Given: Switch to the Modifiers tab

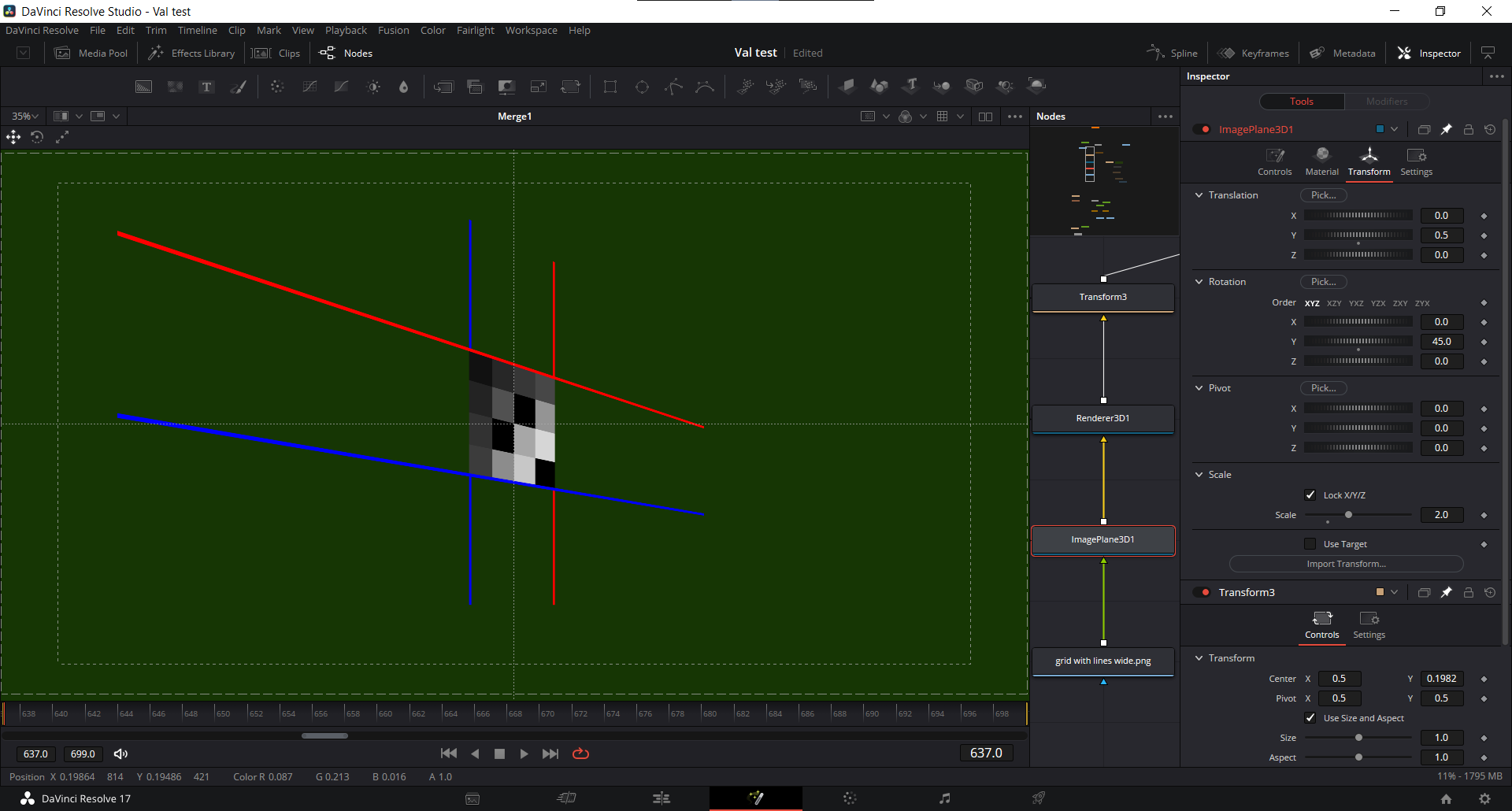Looking at the screenshot, I should click(1387, 102).
